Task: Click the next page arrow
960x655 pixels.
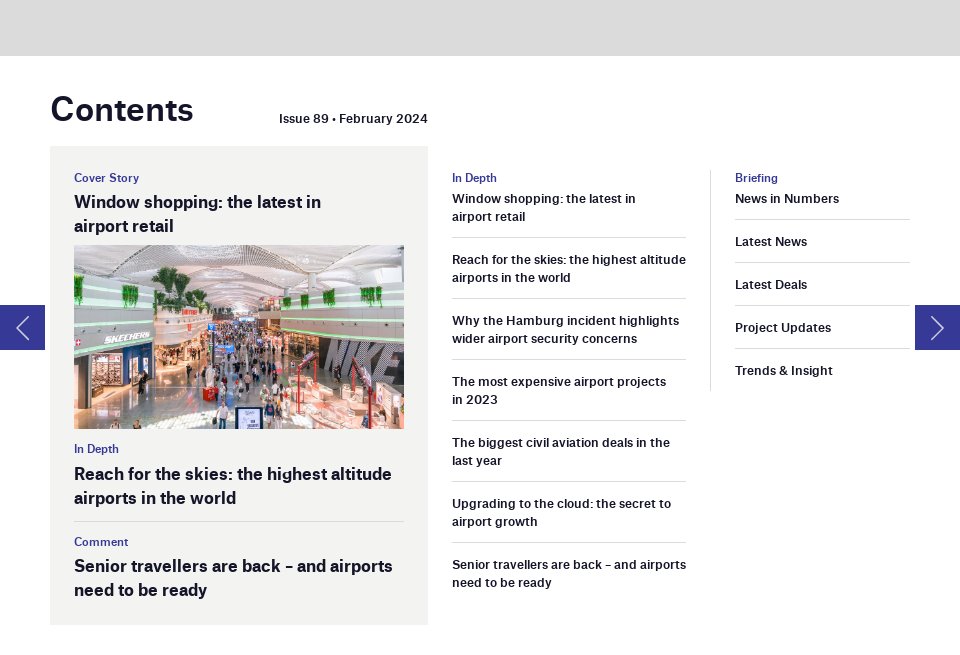Action: [937, 327]
